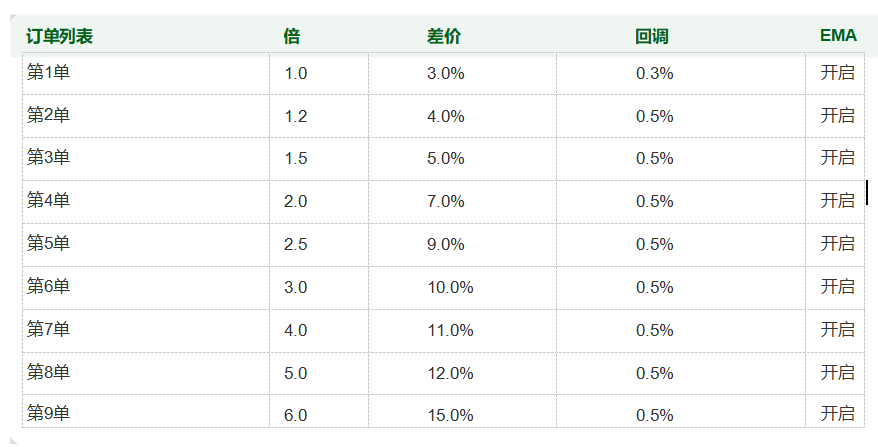This screenshot has width=878, height=447.
Task: Disable EMA 开启 on 第5单 row
Action: coord(837,244)
